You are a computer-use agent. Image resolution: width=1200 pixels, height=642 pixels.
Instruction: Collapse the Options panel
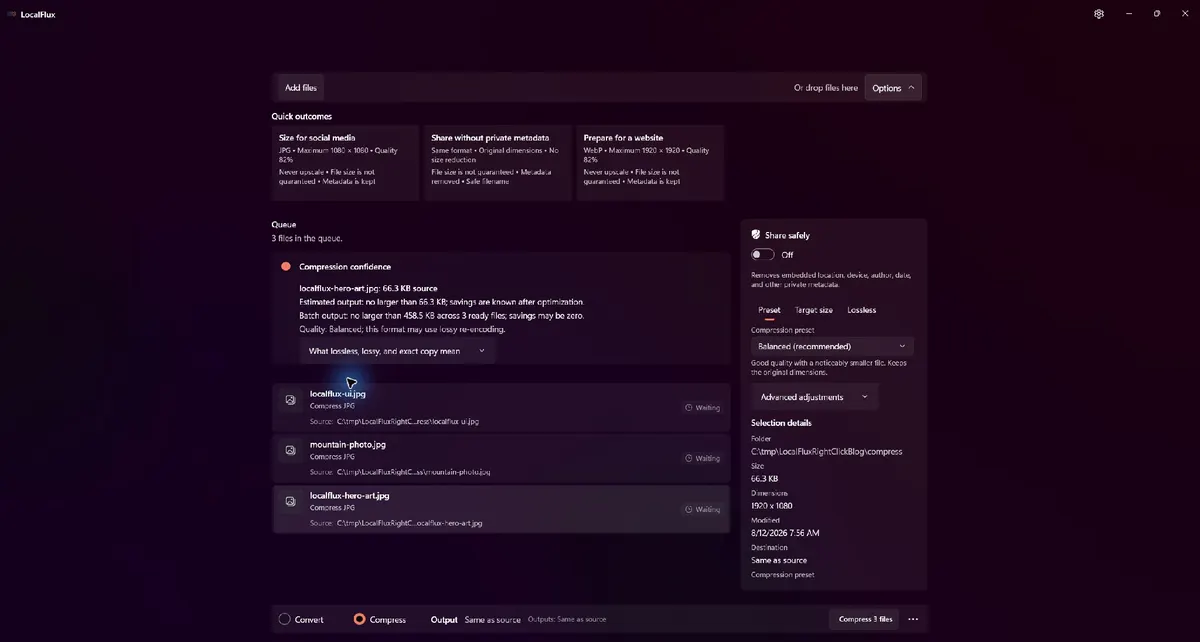893,88
